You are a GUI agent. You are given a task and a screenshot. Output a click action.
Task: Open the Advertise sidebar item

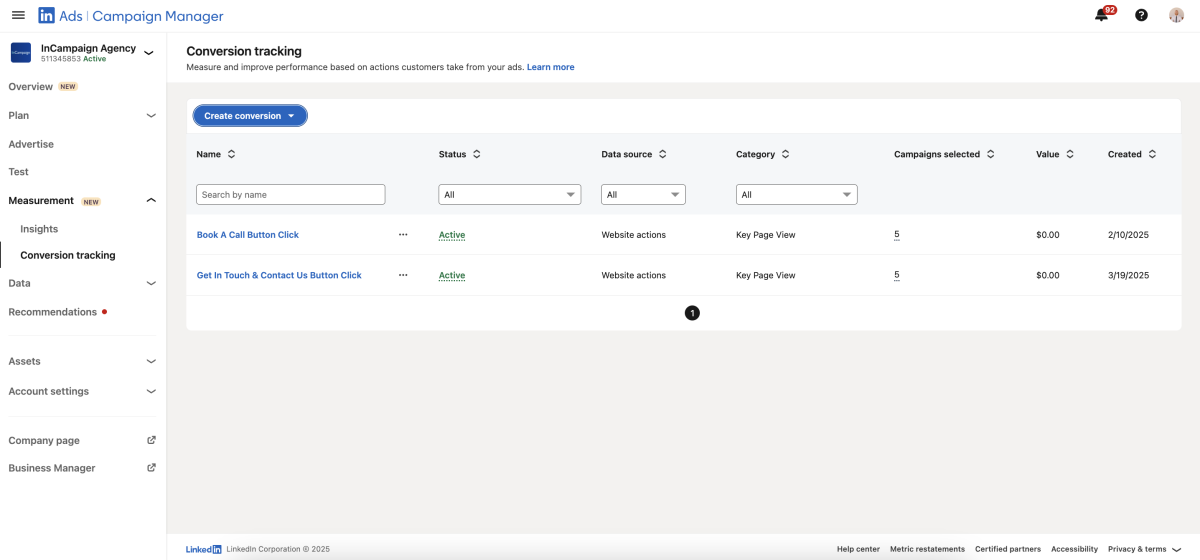31,144
